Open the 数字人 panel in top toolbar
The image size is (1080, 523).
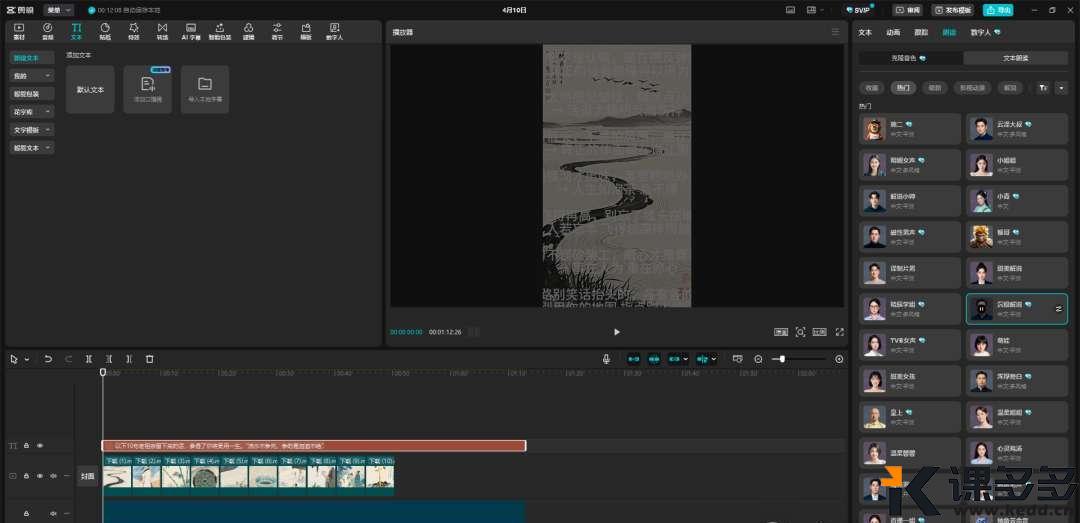[x=335, y=31]
